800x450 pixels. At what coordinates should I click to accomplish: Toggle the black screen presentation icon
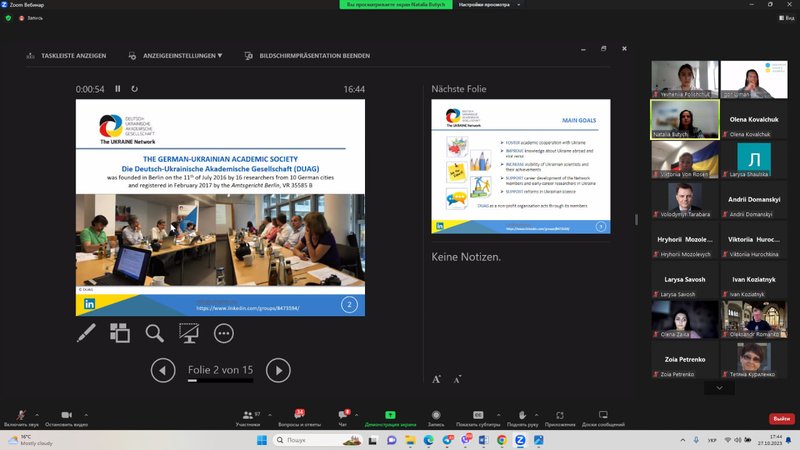pos(189,333)
